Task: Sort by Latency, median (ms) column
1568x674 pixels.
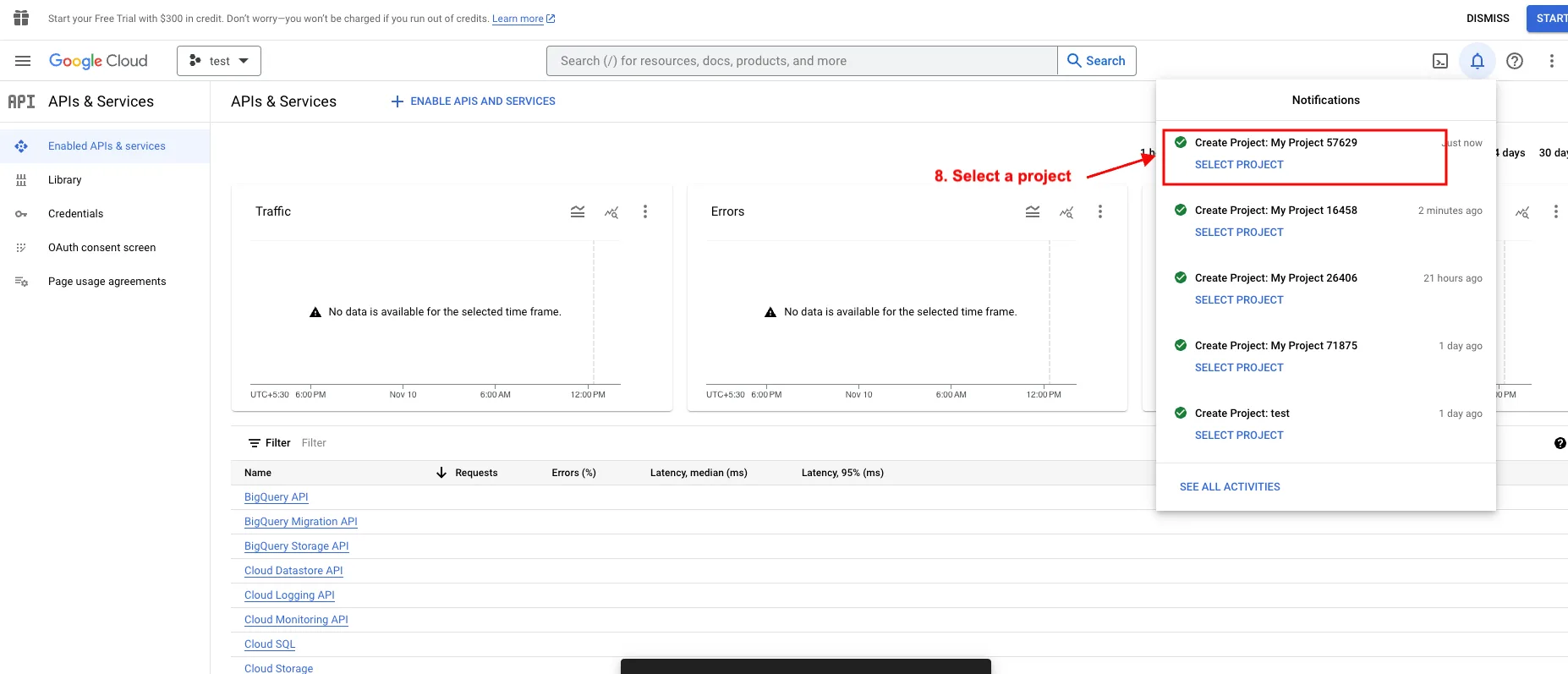Action: [x=699, y=473]
